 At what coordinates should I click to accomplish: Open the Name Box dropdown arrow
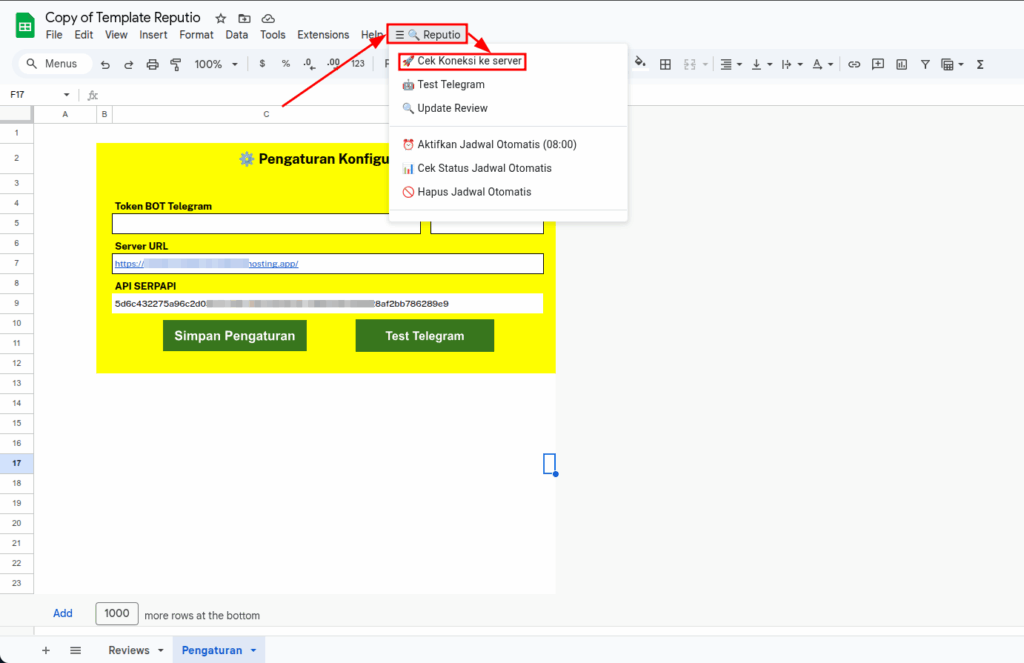pyautogui.click(x=67, y=95)
